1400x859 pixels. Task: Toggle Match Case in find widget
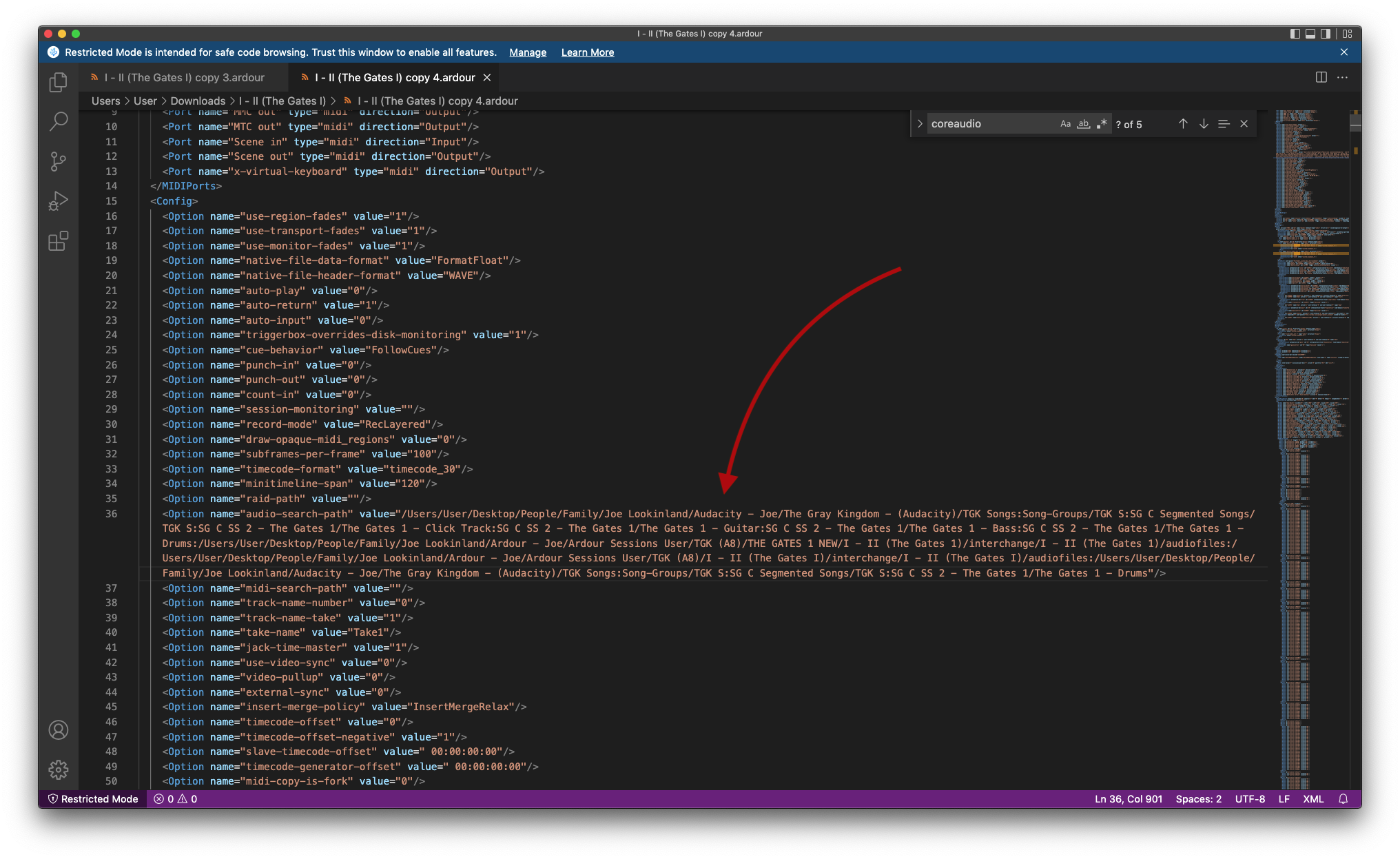(1065, 124)
